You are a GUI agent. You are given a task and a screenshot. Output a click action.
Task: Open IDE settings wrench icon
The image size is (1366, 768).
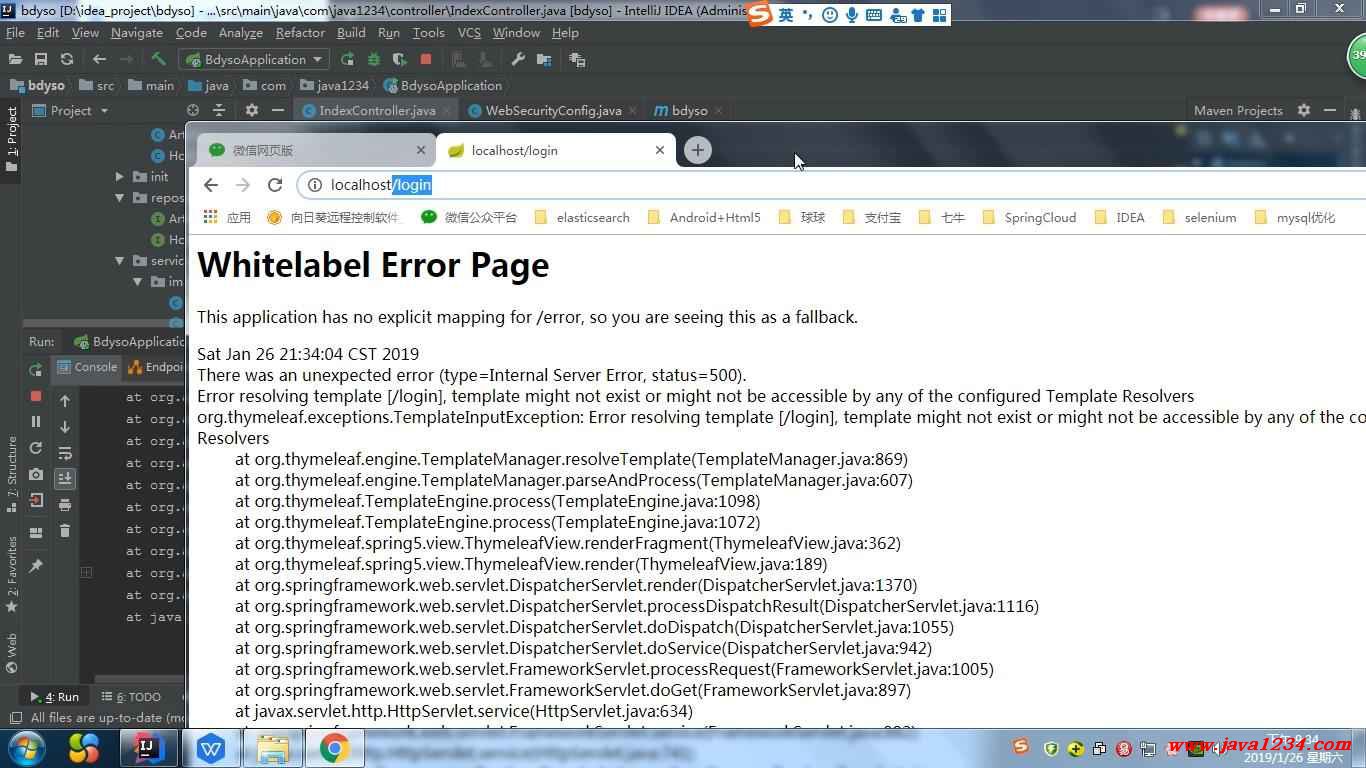[x=518, y=60]
